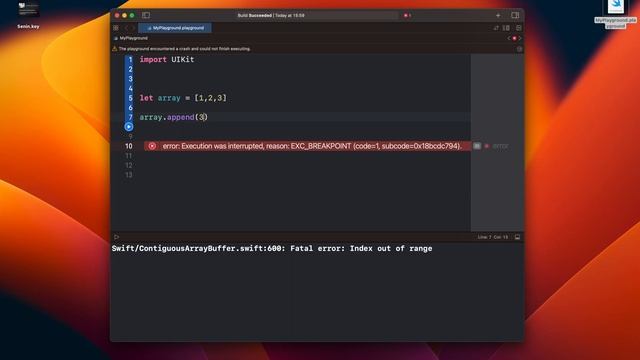640x360 pixels.
Task: Jump to next issue arrow in jump bar
Action: pos(520,38)
